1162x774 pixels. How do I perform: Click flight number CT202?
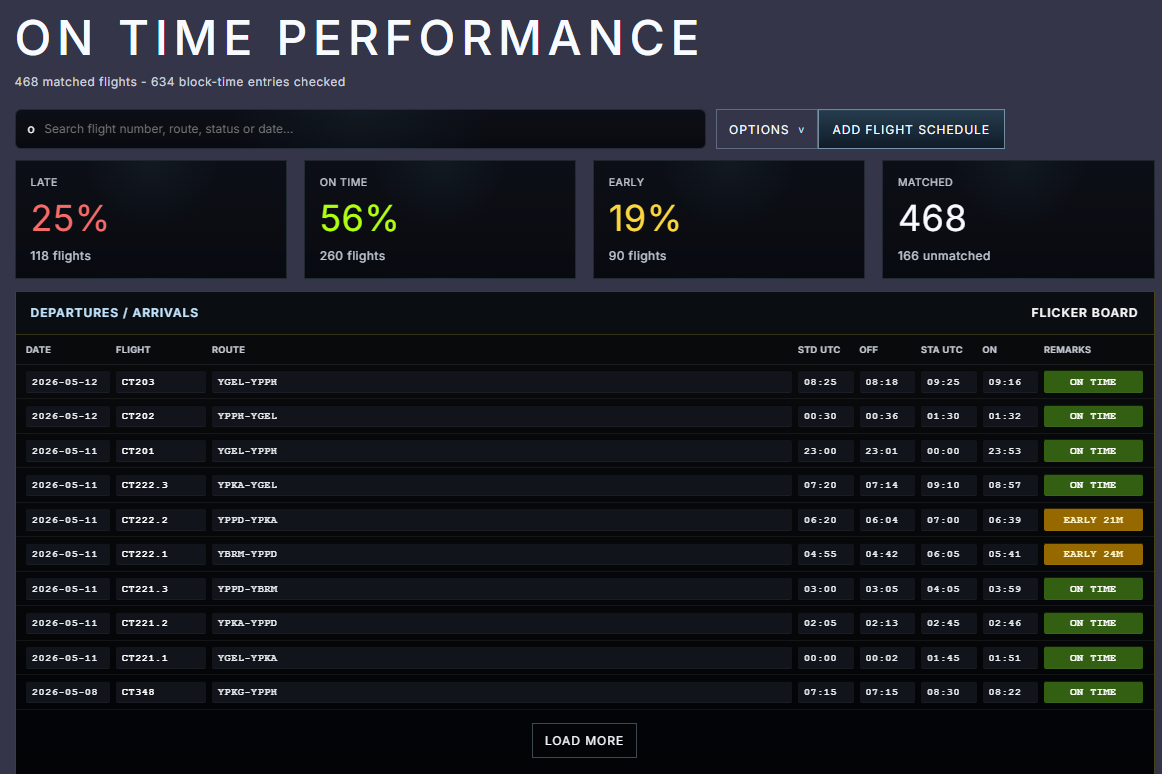click(138, 417)
